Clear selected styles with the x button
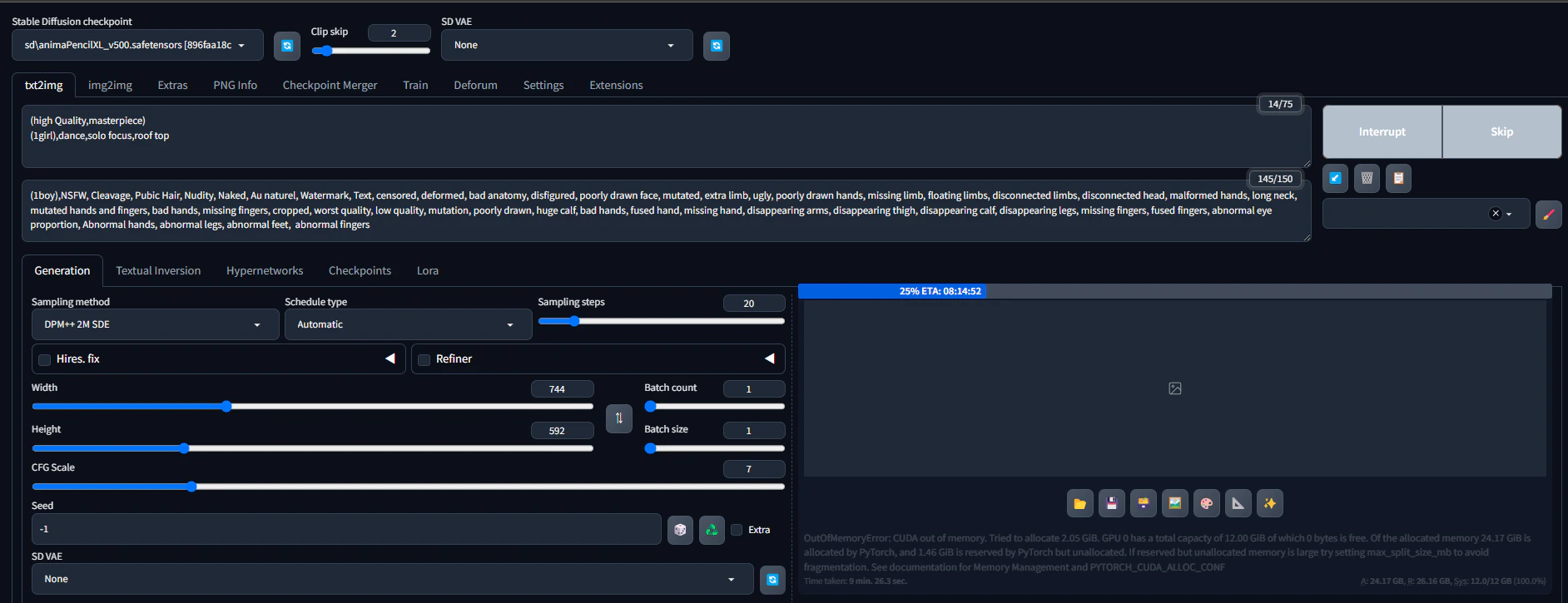 1496,214
